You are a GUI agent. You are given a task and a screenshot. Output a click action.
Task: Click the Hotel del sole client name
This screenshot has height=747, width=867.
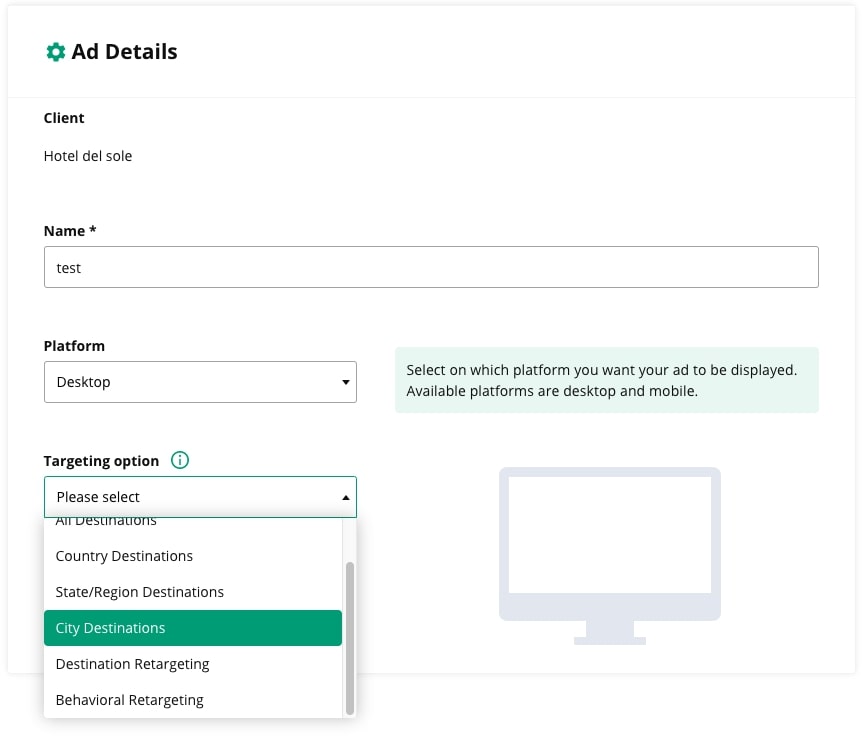point(88,156)
